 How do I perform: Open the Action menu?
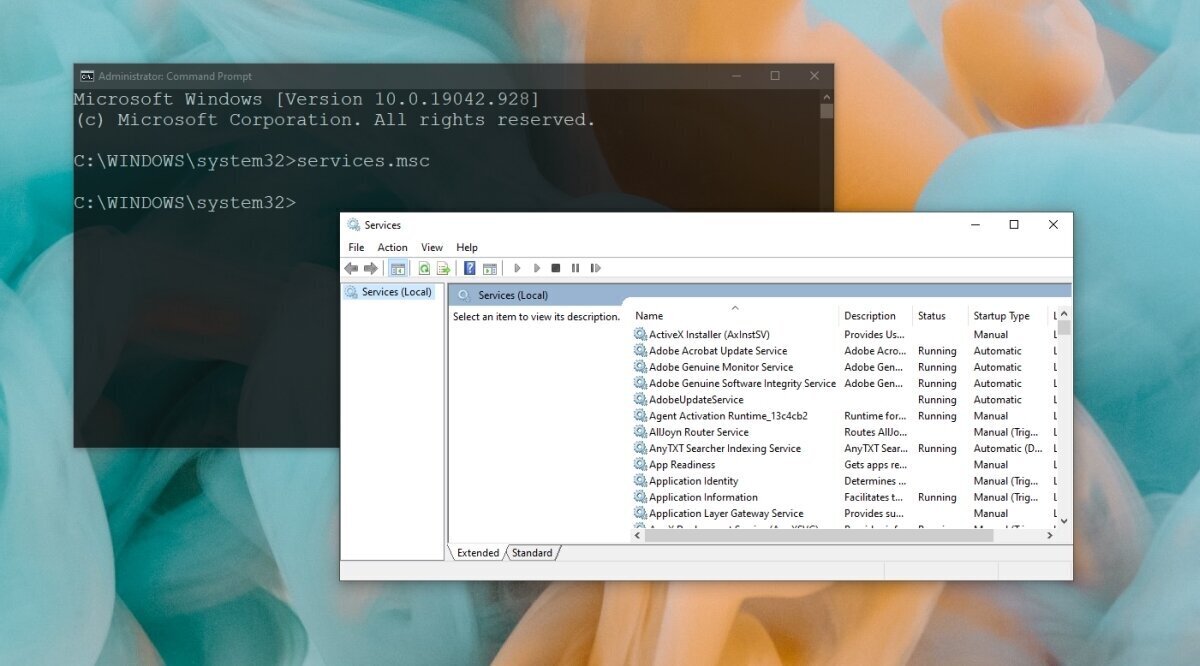[x=392, y=247]
